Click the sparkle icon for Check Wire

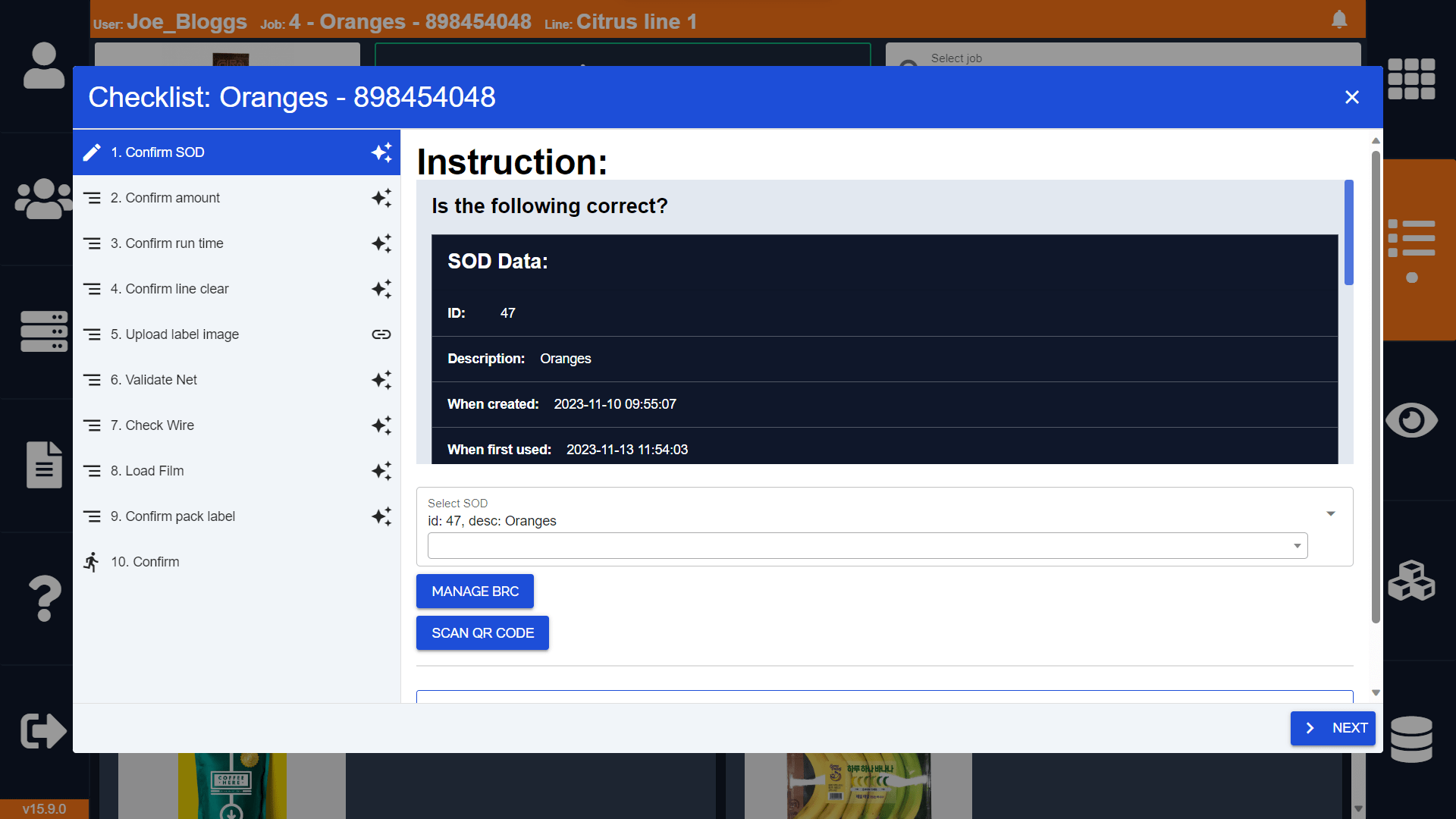click(381, 425)
